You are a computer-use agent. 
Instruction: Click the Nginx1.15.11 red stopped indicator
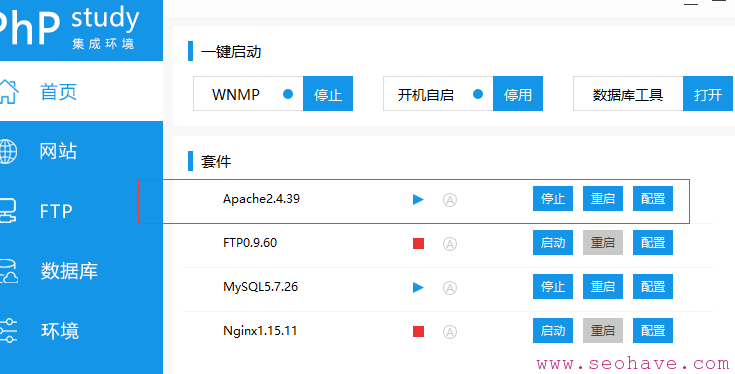418,331
